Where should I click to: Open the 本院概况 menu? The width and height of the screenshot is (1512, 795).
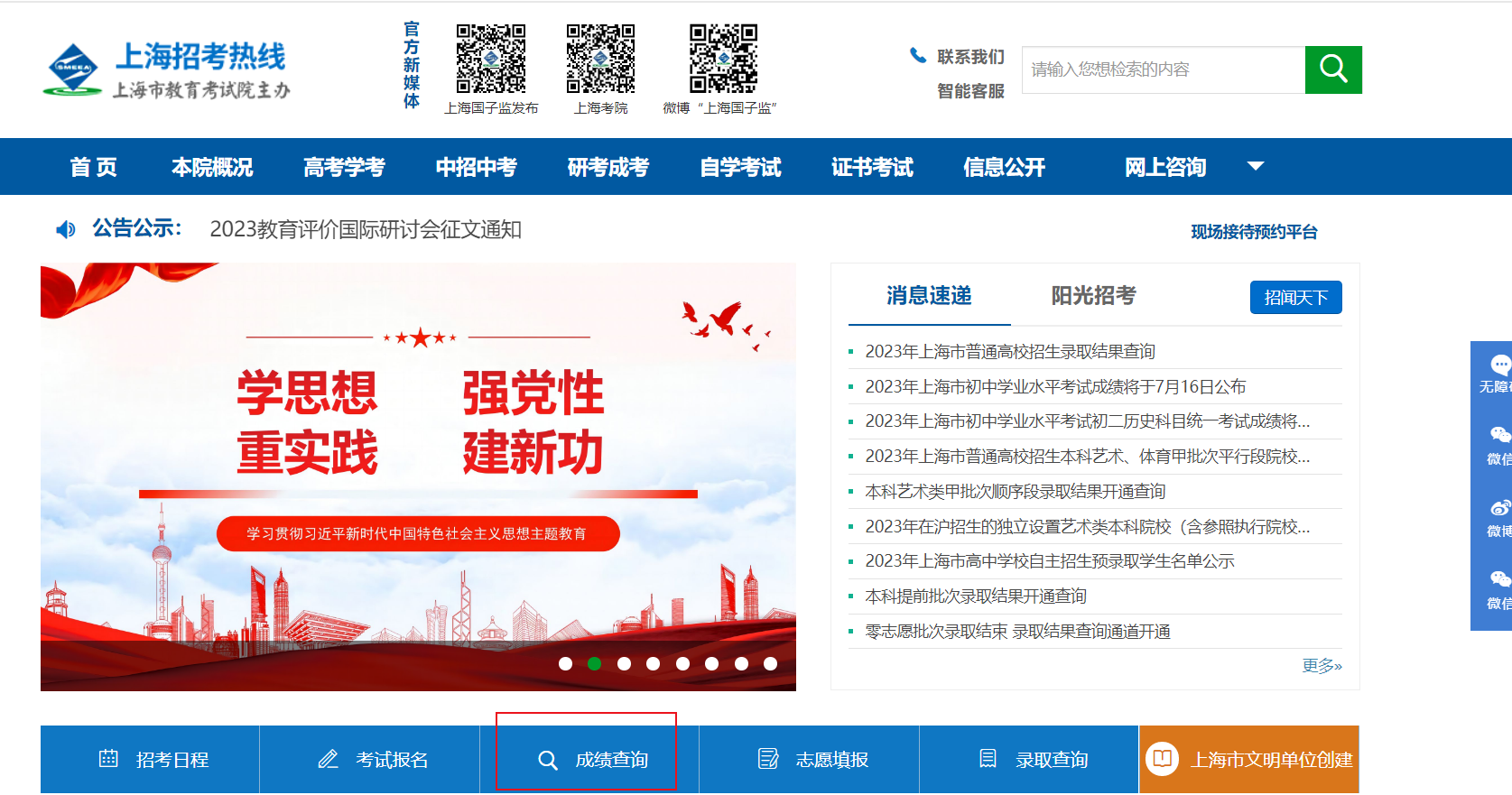pyautogui.click(x=212, y=167)
